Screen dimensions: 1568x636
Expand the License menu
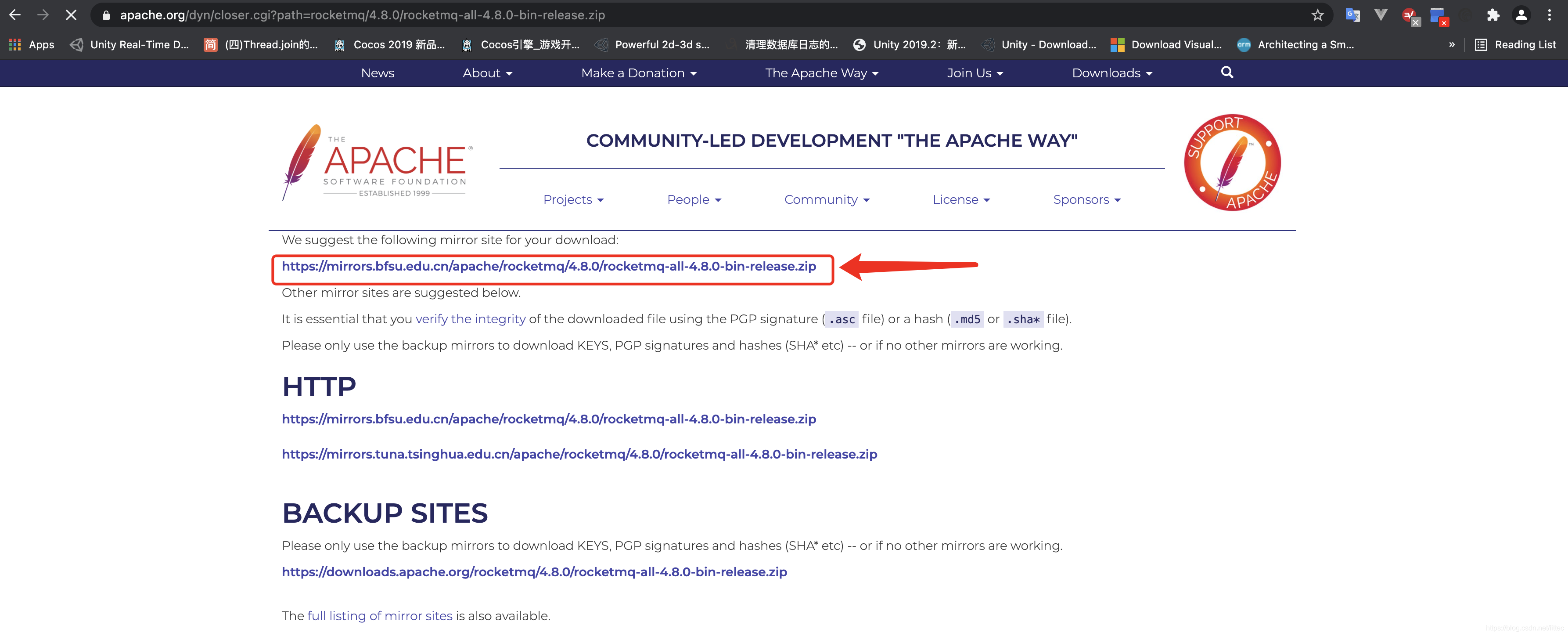(x=961, y=199)
